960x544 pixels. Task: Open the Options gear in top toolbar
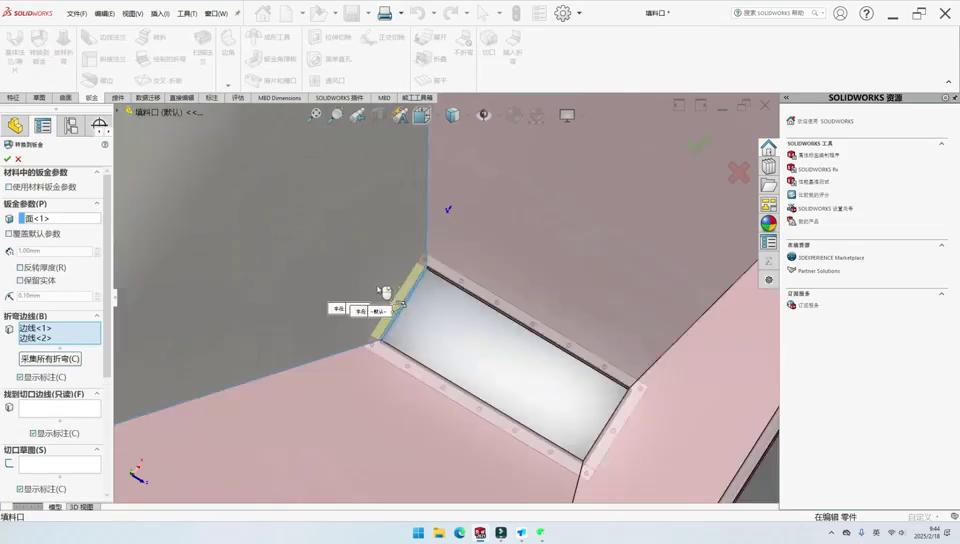pyautogui.click(x=563, y=14)
